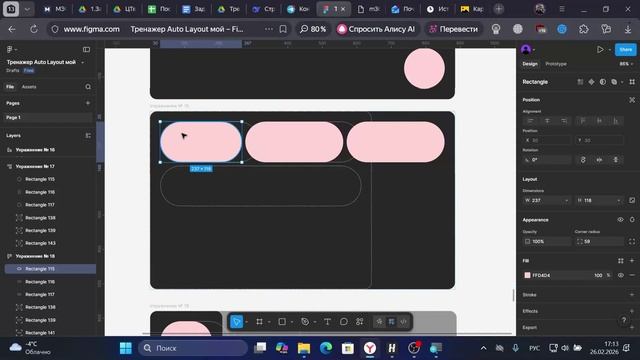This screenshot has height=360, width=640.
Task: Add a new page with plus
Action: point(88,103)
